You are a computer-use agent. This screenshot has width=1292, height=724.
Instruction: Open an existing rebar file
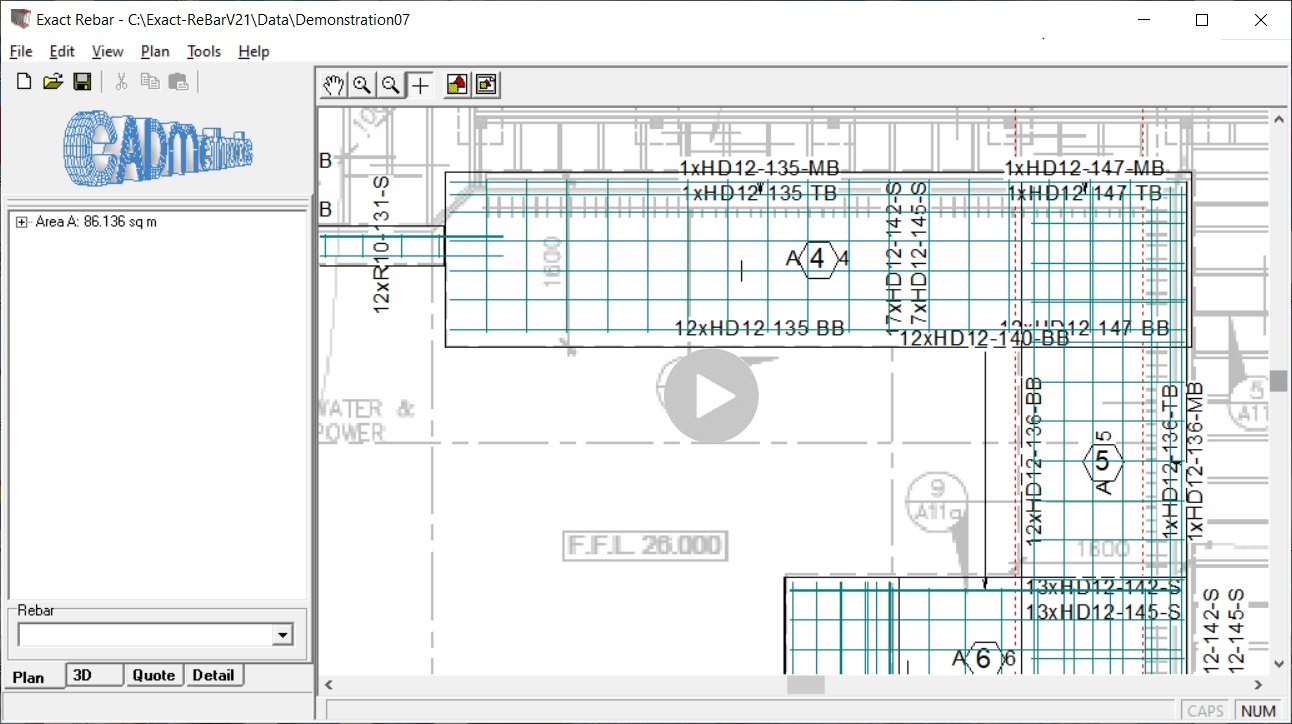[x=52, y=81]
